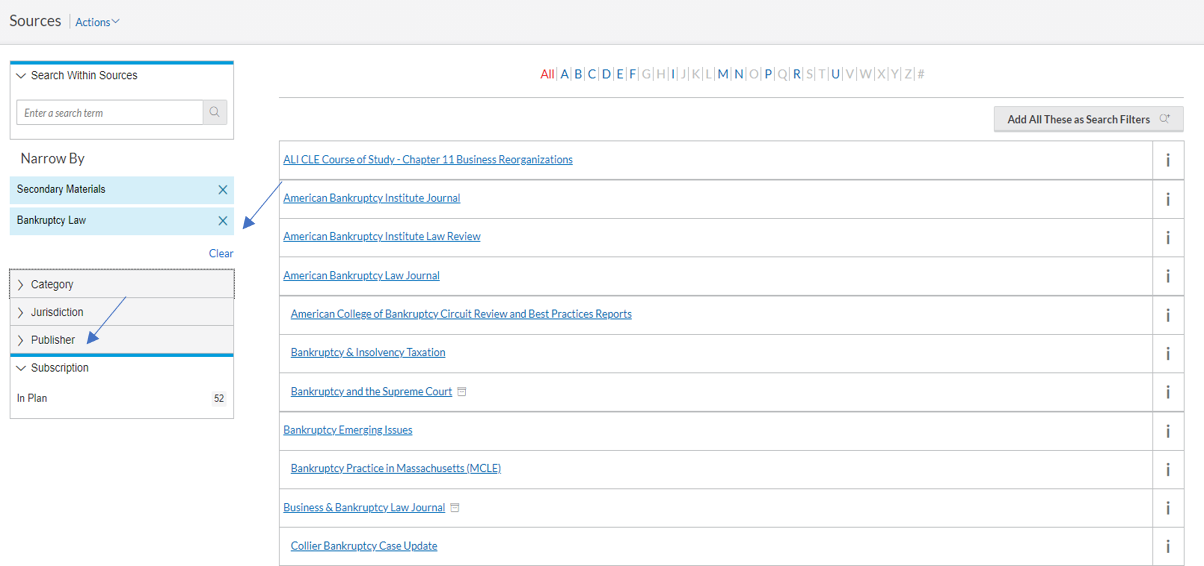This screenshot has height=566, width=1204.
Task: Filter sources by letter A
Action: (x=564, y=74)
